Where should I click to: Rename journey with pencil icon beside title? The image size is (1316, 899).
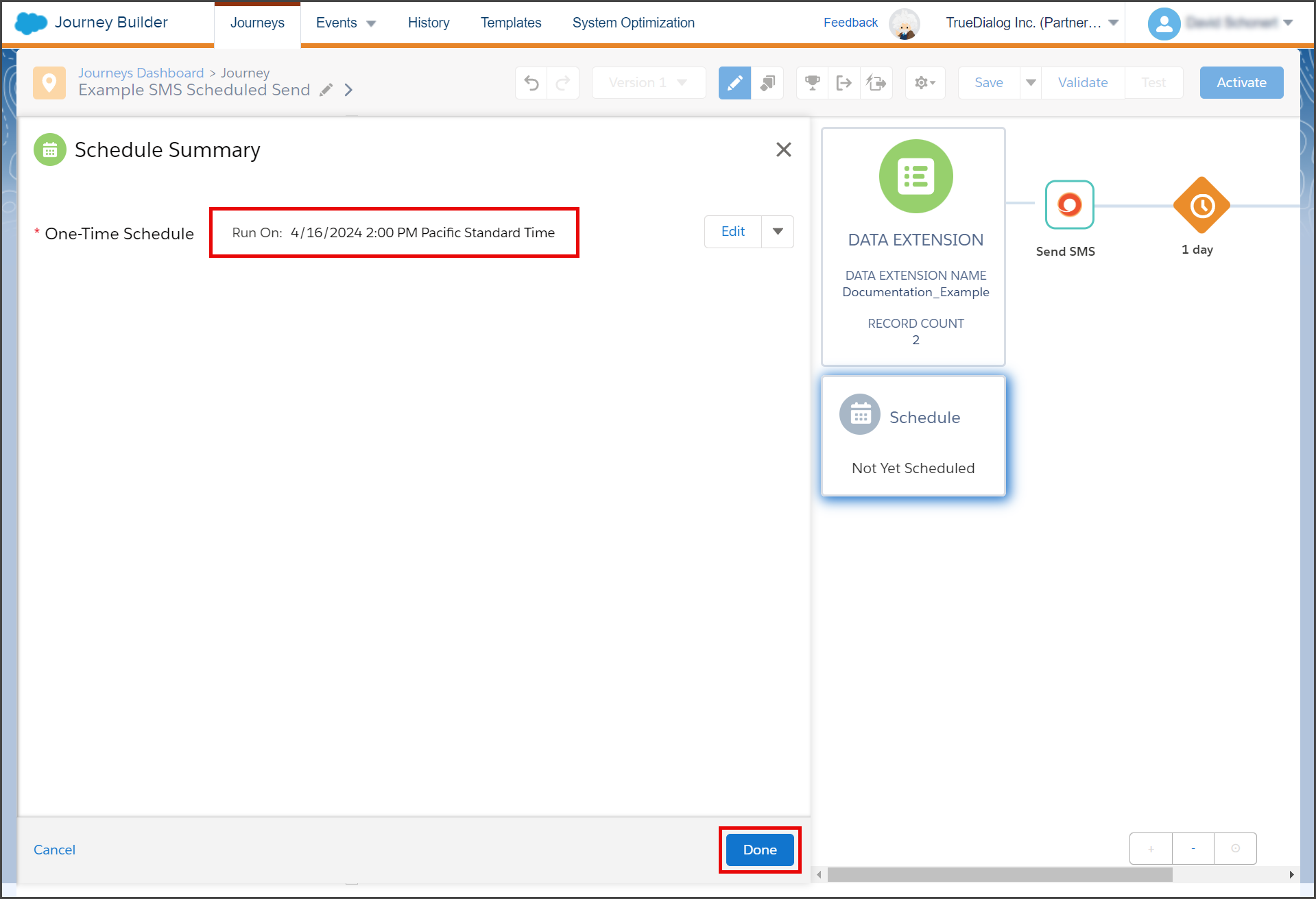click(x=326, y=90)
